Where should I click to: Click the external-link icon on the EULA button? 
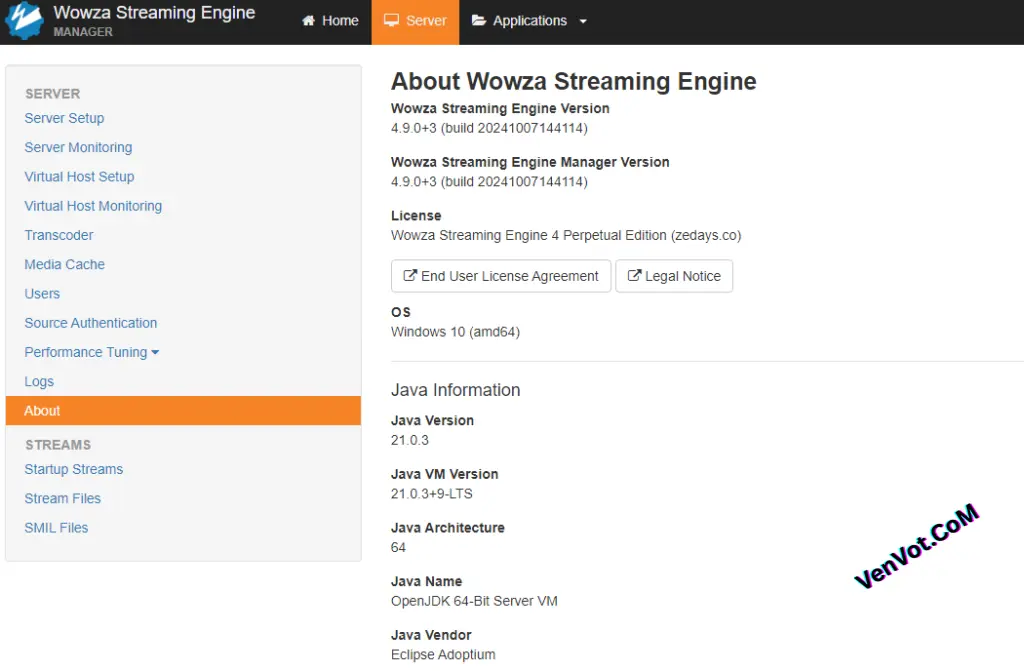408,276
